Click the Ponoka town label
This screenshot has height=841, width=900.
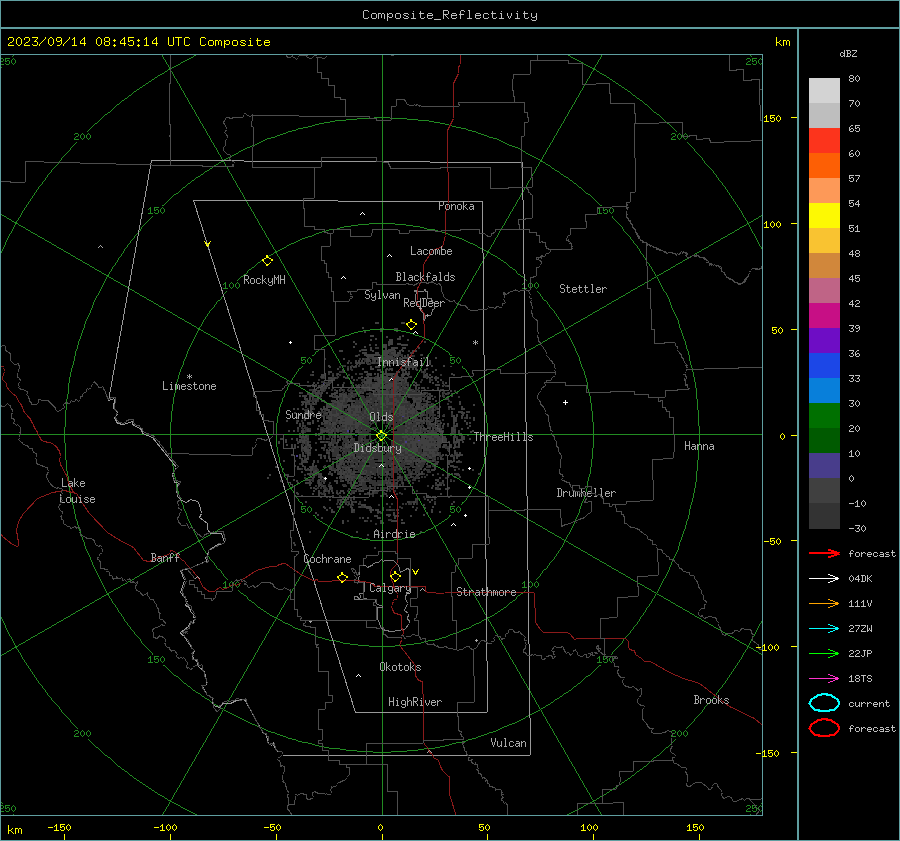click(456, 206)
